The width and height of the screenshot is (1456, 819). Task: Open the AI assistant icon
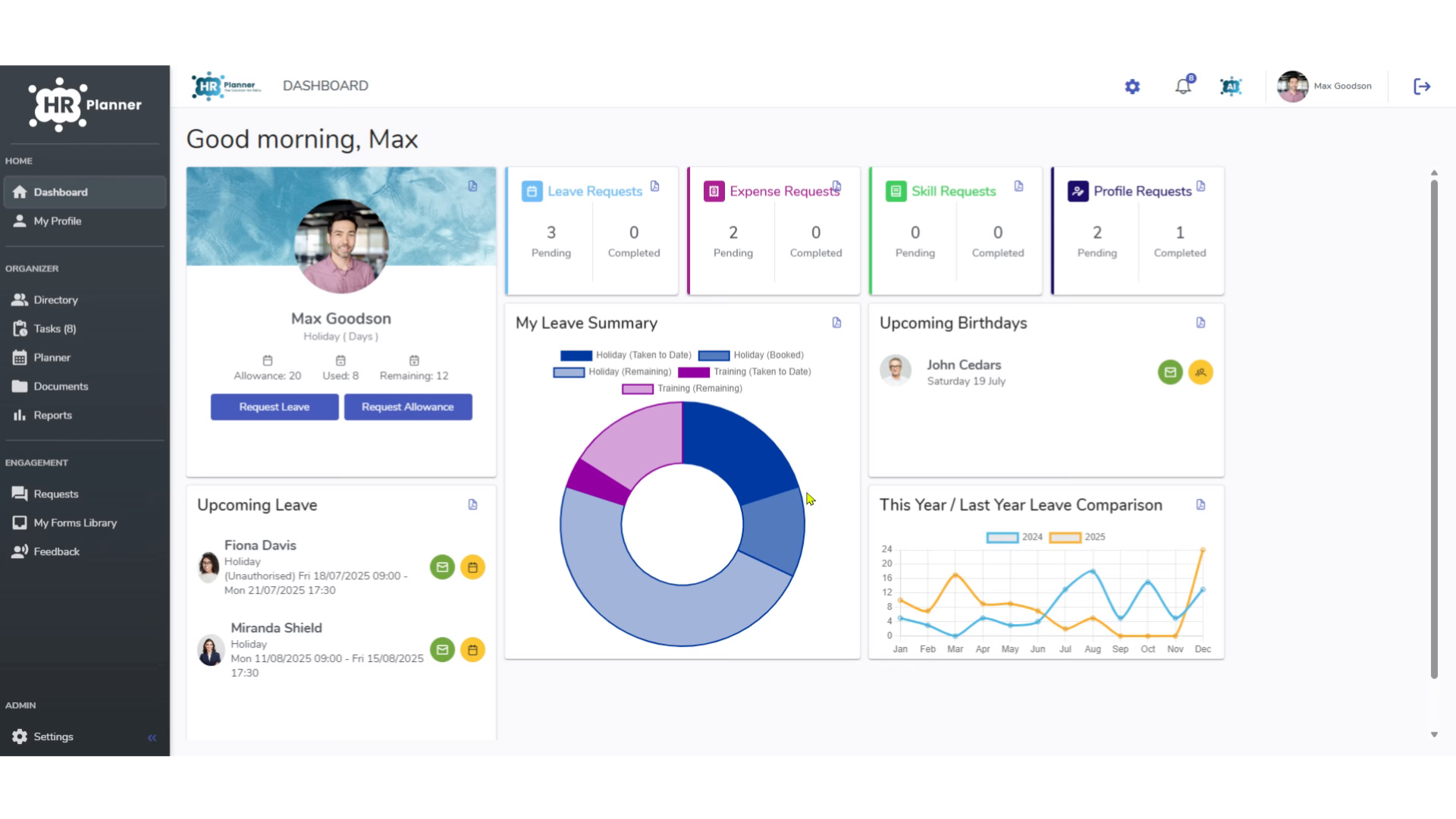[1231, 86]
